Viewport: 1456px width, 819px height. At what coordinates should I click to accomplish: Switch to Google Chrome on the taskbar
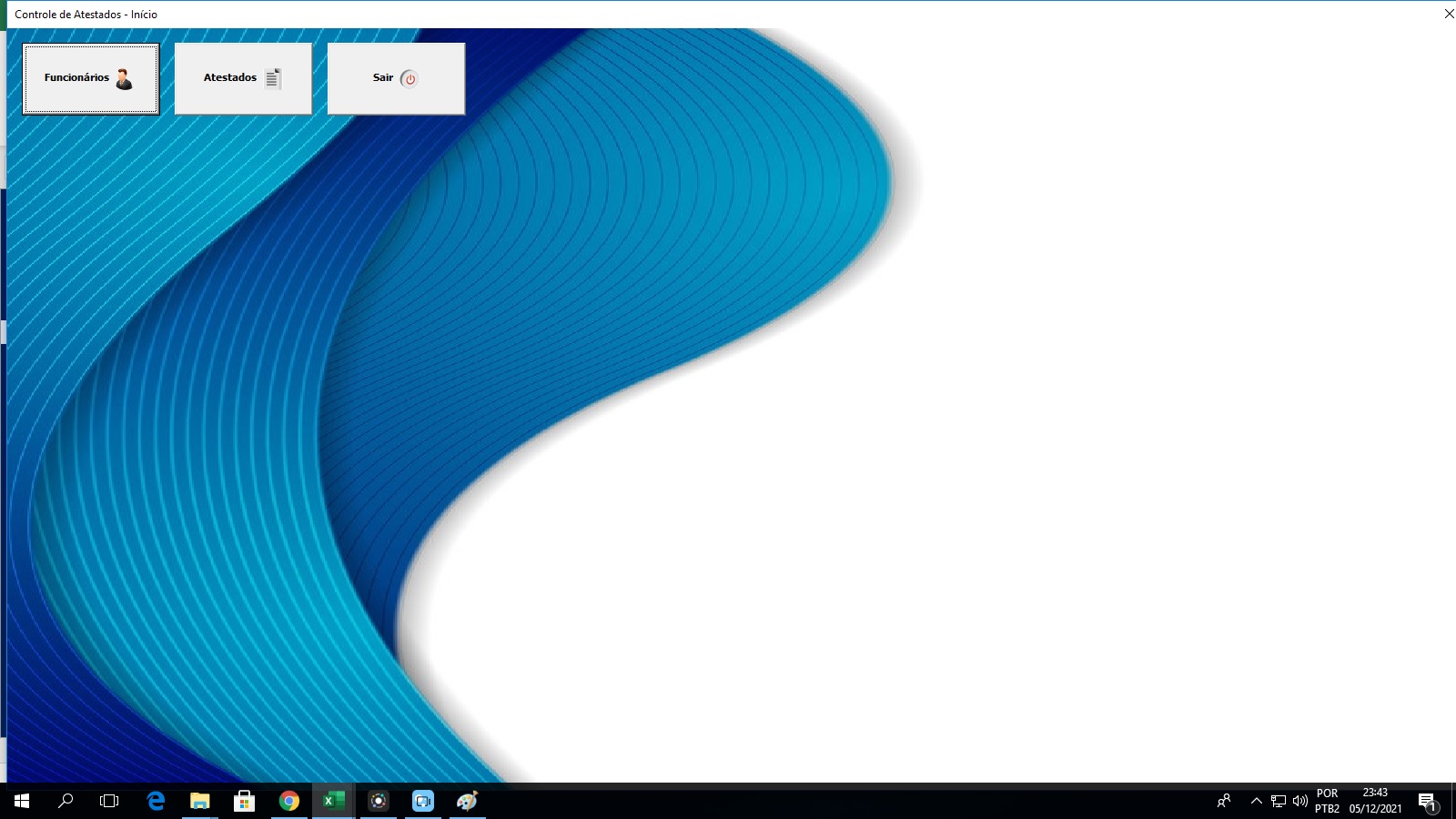[289, 801]
